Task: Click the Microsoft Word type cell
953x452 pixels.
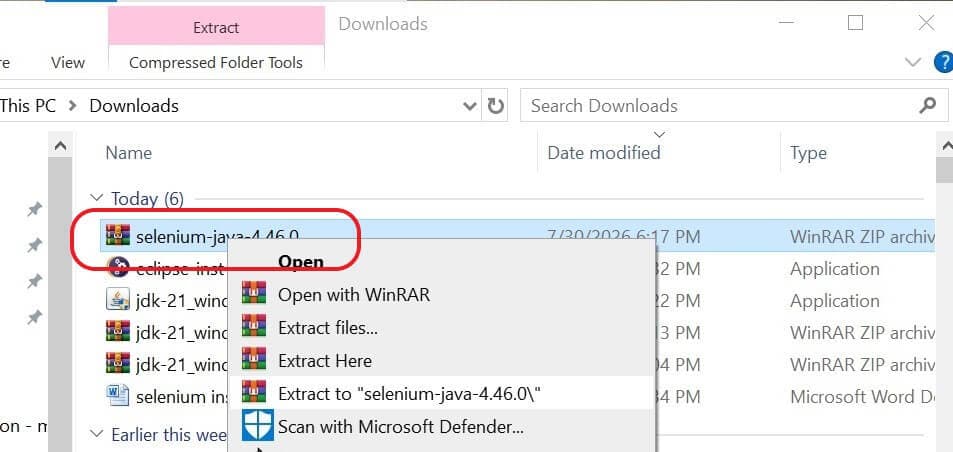Action: (862, 397)
